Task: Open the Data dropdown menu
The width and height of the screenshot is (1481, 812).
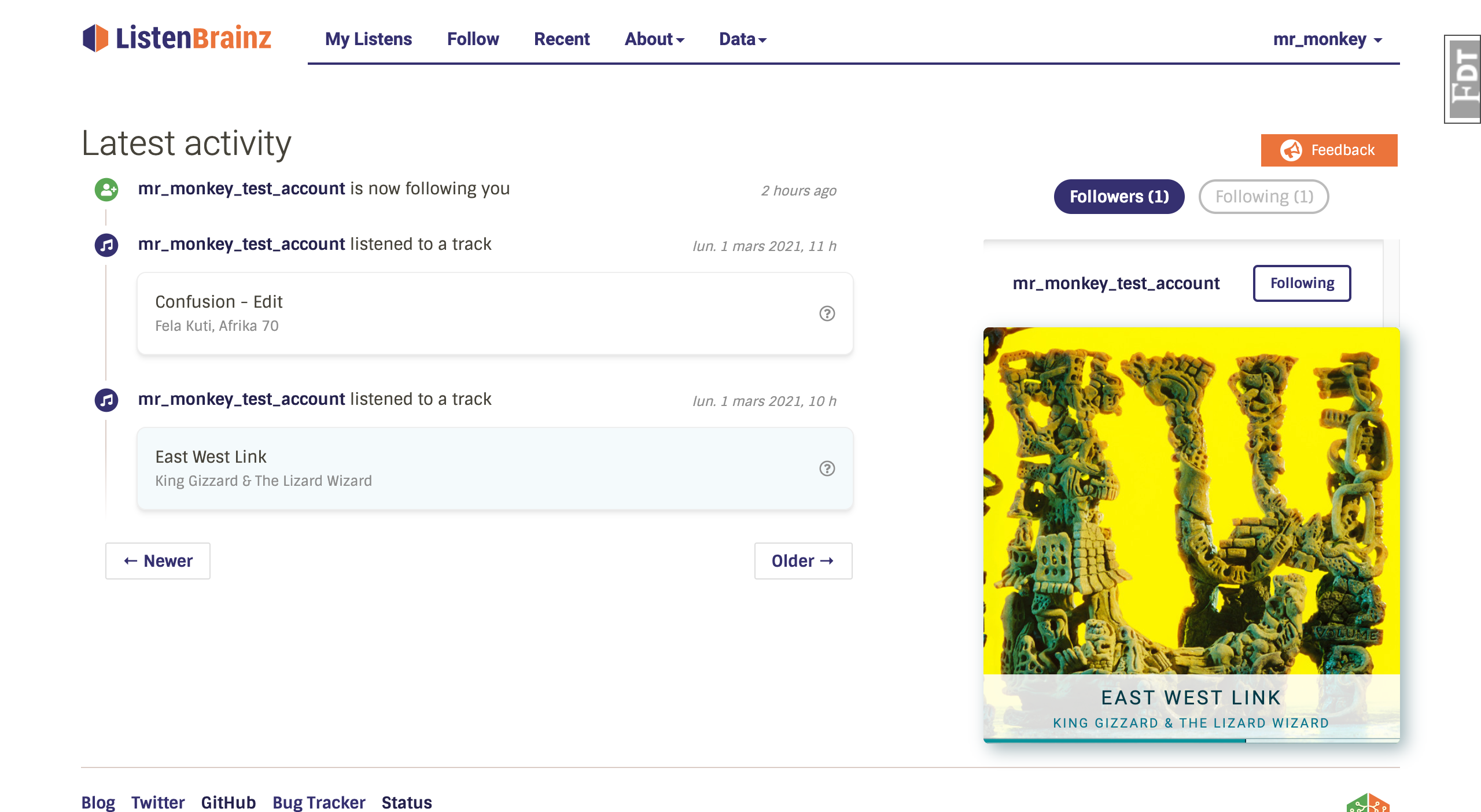Action: [x=742, y=39]
